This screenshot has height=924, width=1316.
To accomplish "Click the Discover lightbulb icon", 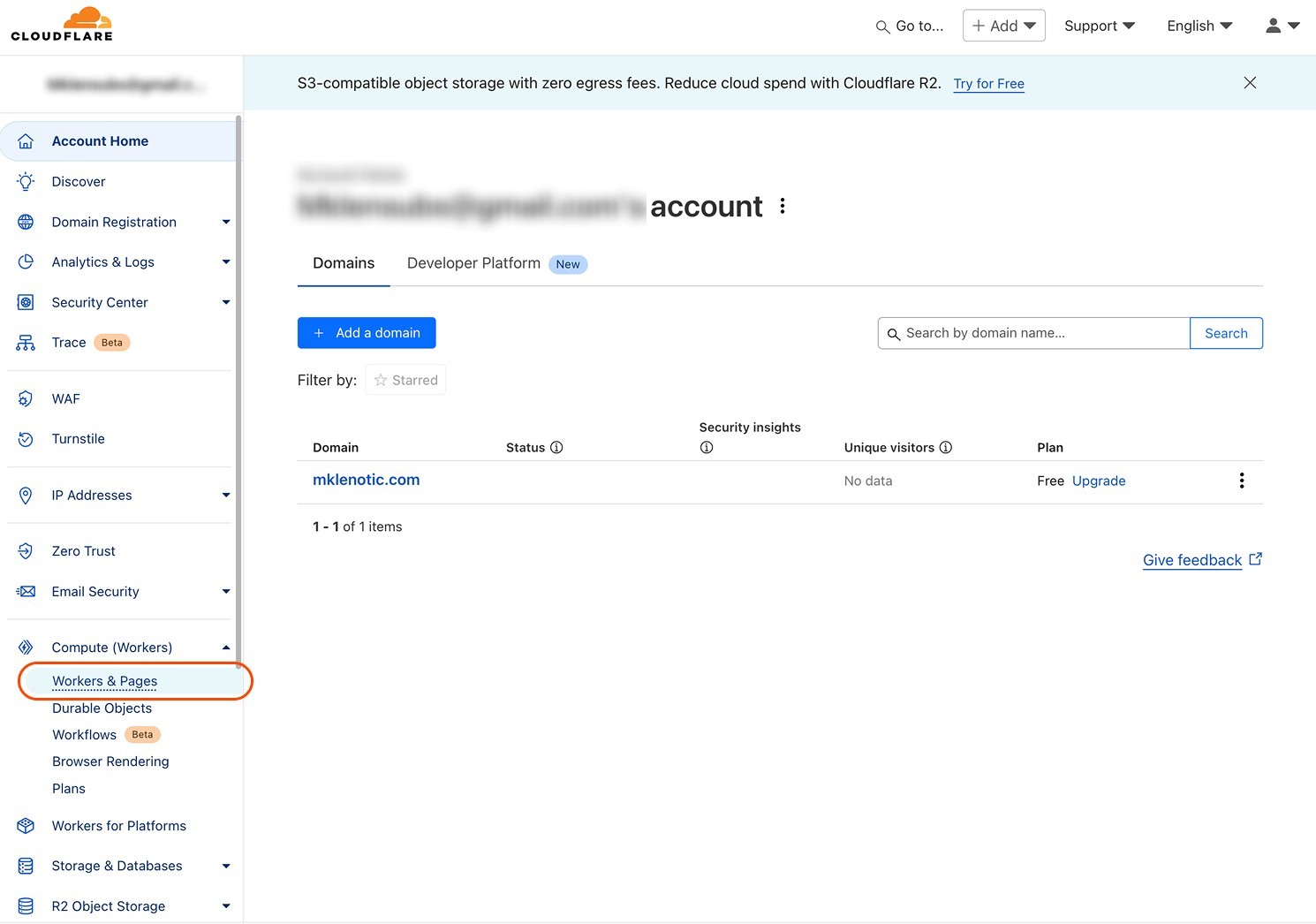I will point(26,181).
